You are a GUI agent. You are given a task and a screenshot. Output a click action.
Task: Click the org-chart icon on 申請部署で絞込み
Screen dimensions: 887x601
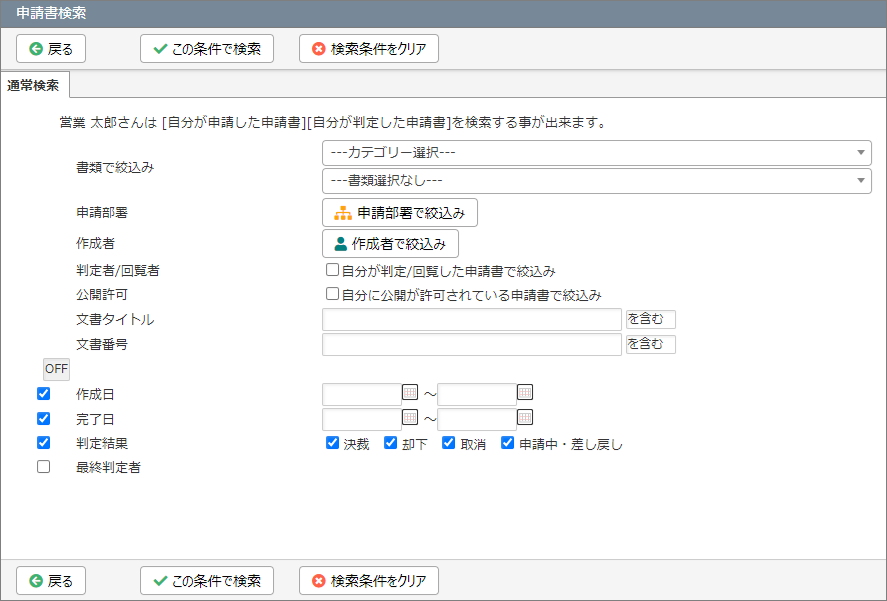tap(343, 213)
